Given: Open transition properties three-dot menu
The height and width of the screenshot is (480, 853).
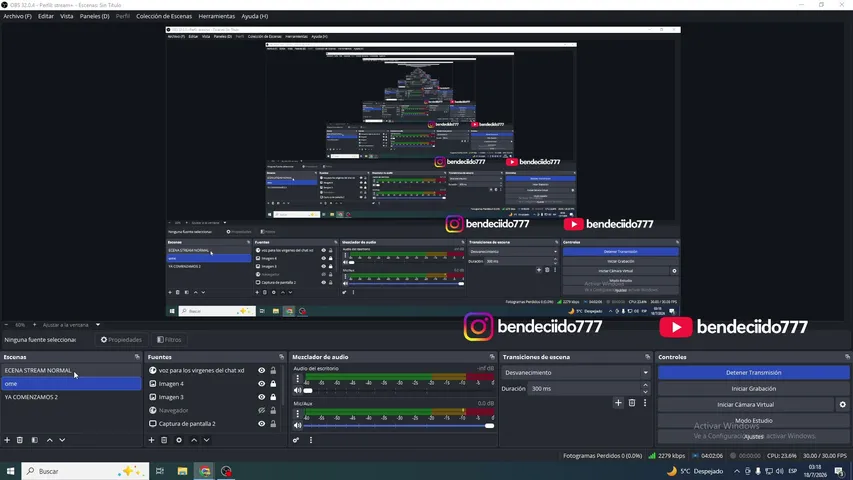Looking at the screenshot, I should click(645, 403).
